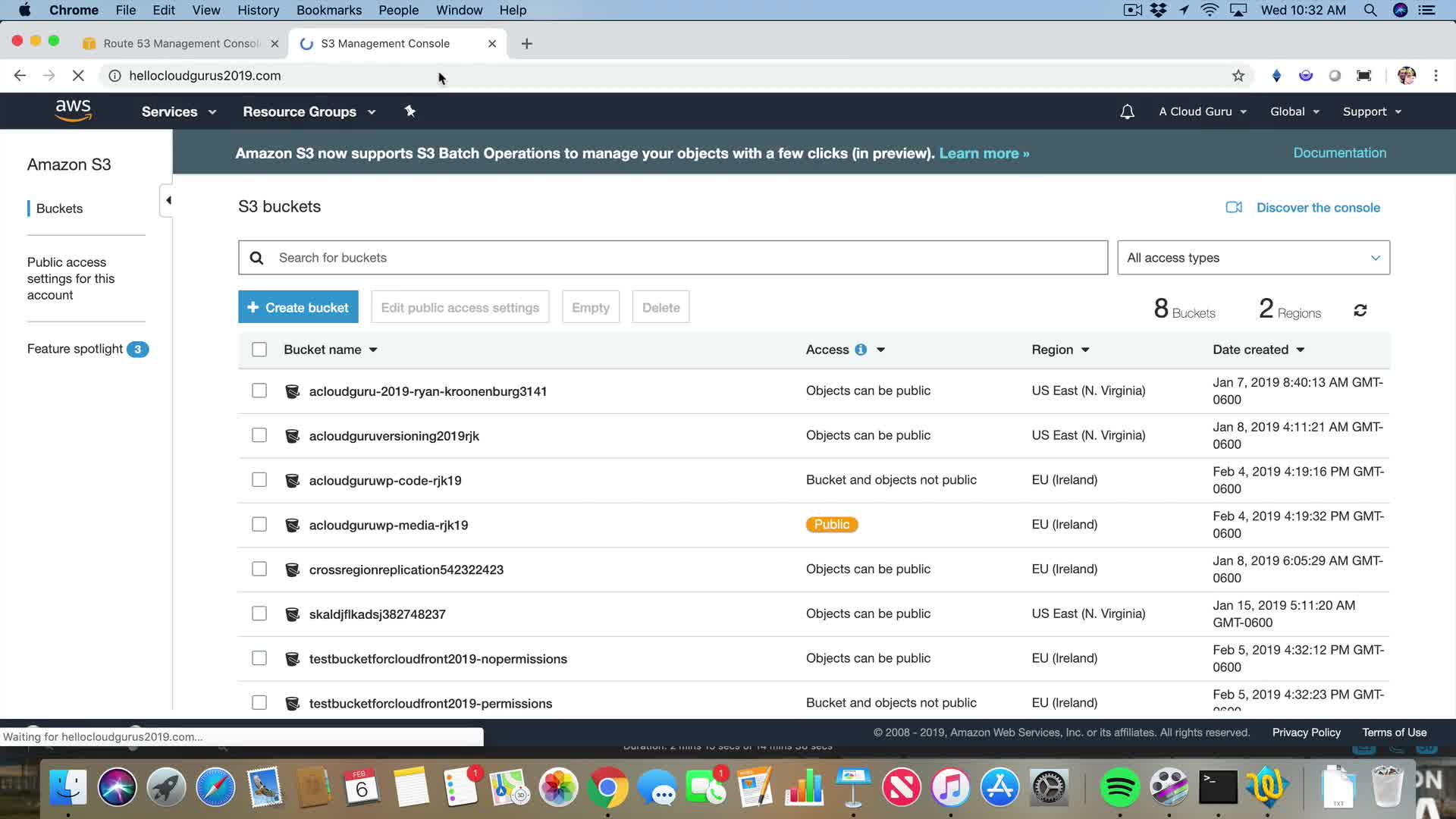Check the crossregionreplication542322423 bucket row
Viewport: 1456px width, 819px height.
coord(259,570)
